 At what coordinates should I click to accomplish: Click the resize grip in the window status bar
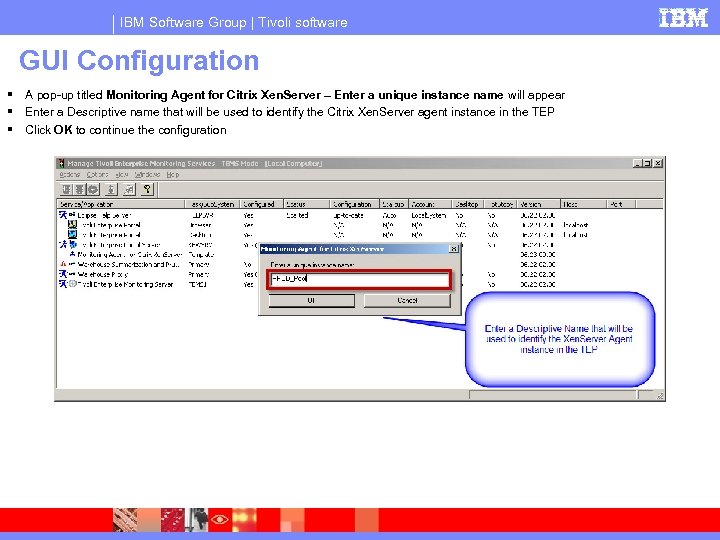point(660,396)
